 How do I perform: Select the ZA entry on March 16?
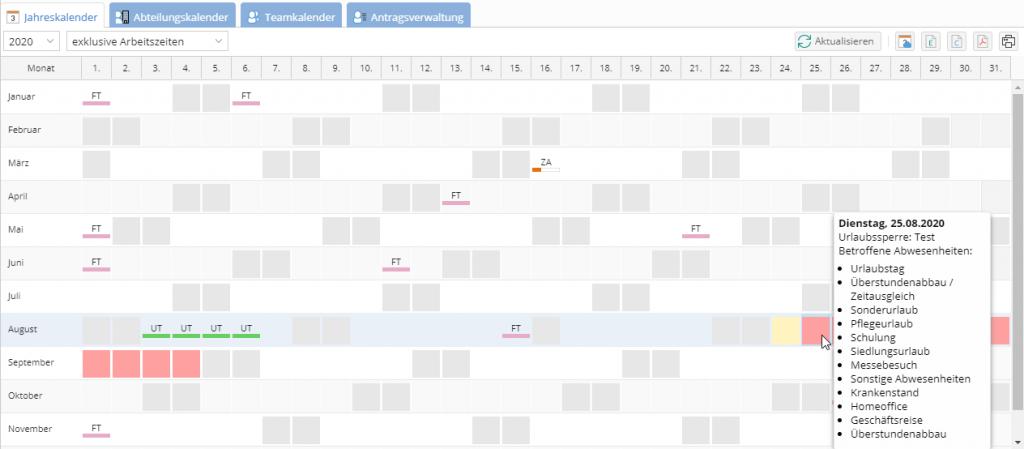[546, 164]
